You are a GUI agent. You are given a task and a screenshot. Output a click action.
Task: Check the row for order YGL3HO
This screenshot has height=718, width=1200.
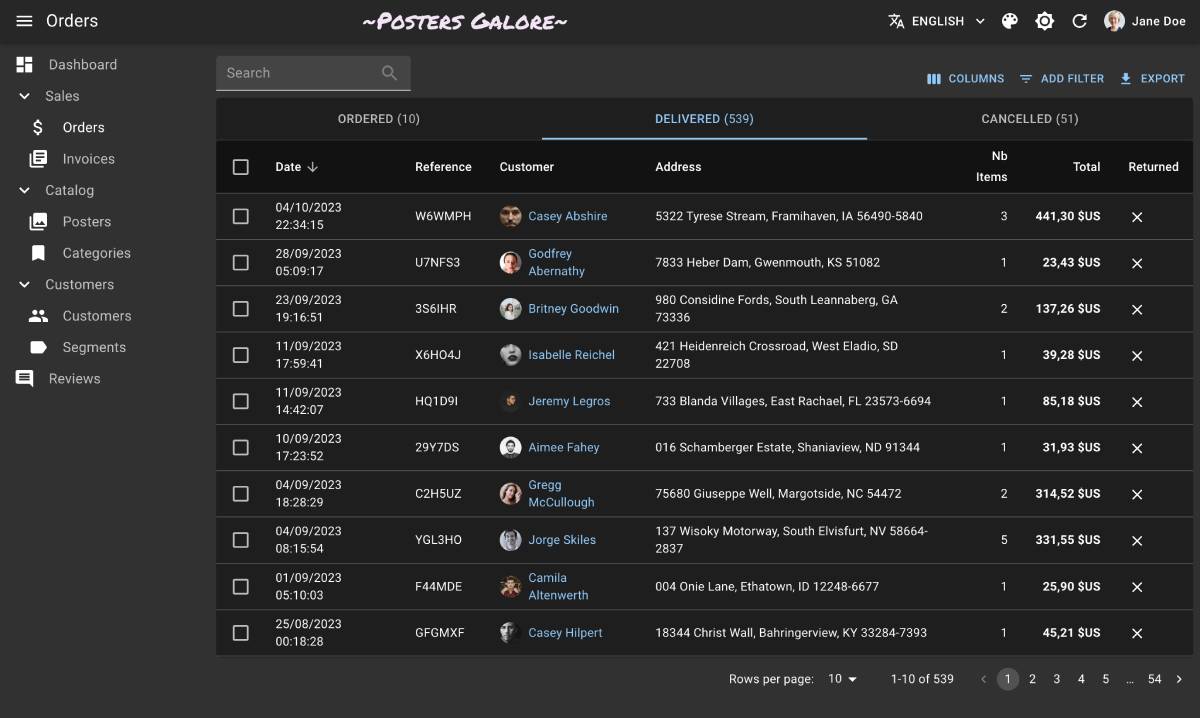(240, 540)
